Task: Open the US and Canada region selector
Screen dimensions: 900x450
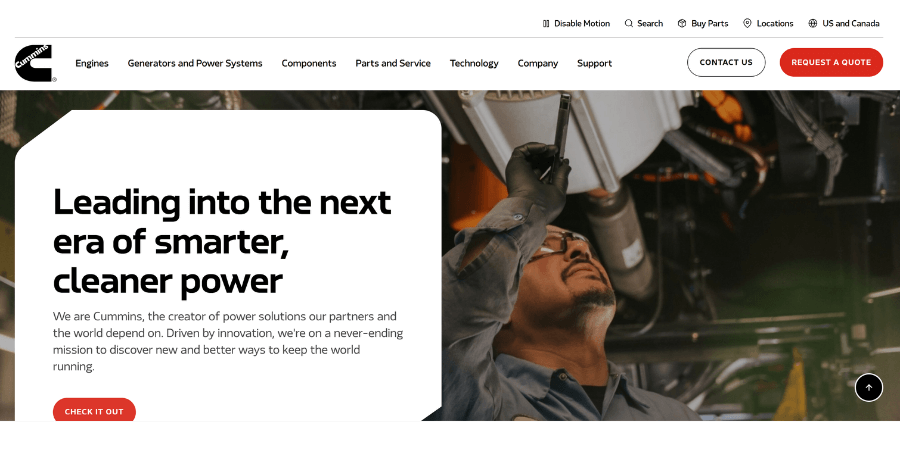Action: (844, 24)
